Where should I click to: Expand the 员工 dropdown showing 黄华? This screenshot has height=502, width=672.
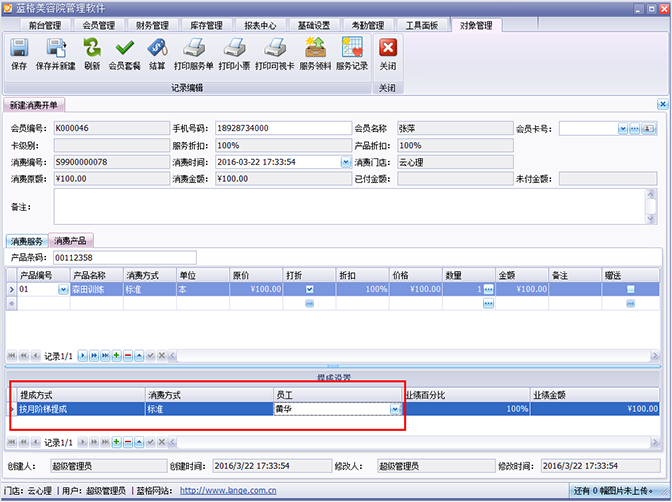pyautogui.click(x=395, y=409)
